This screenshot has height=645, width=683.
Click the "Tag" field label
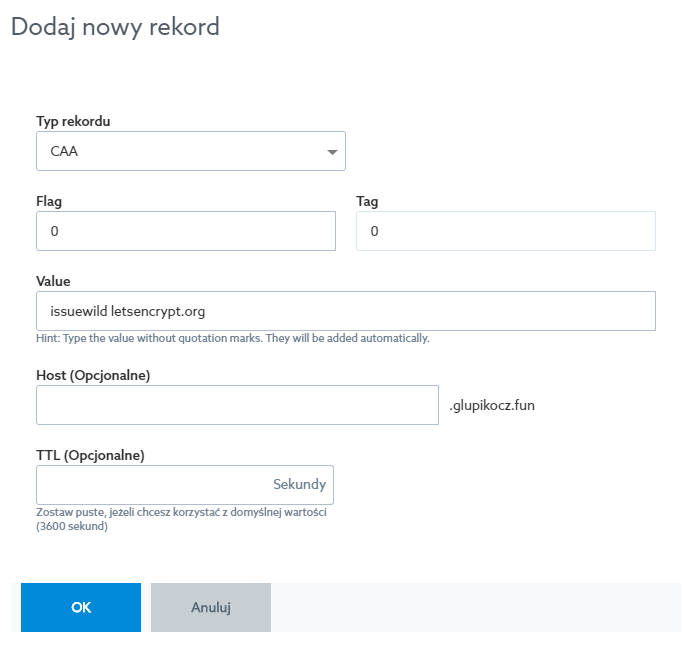pos(367,201)
